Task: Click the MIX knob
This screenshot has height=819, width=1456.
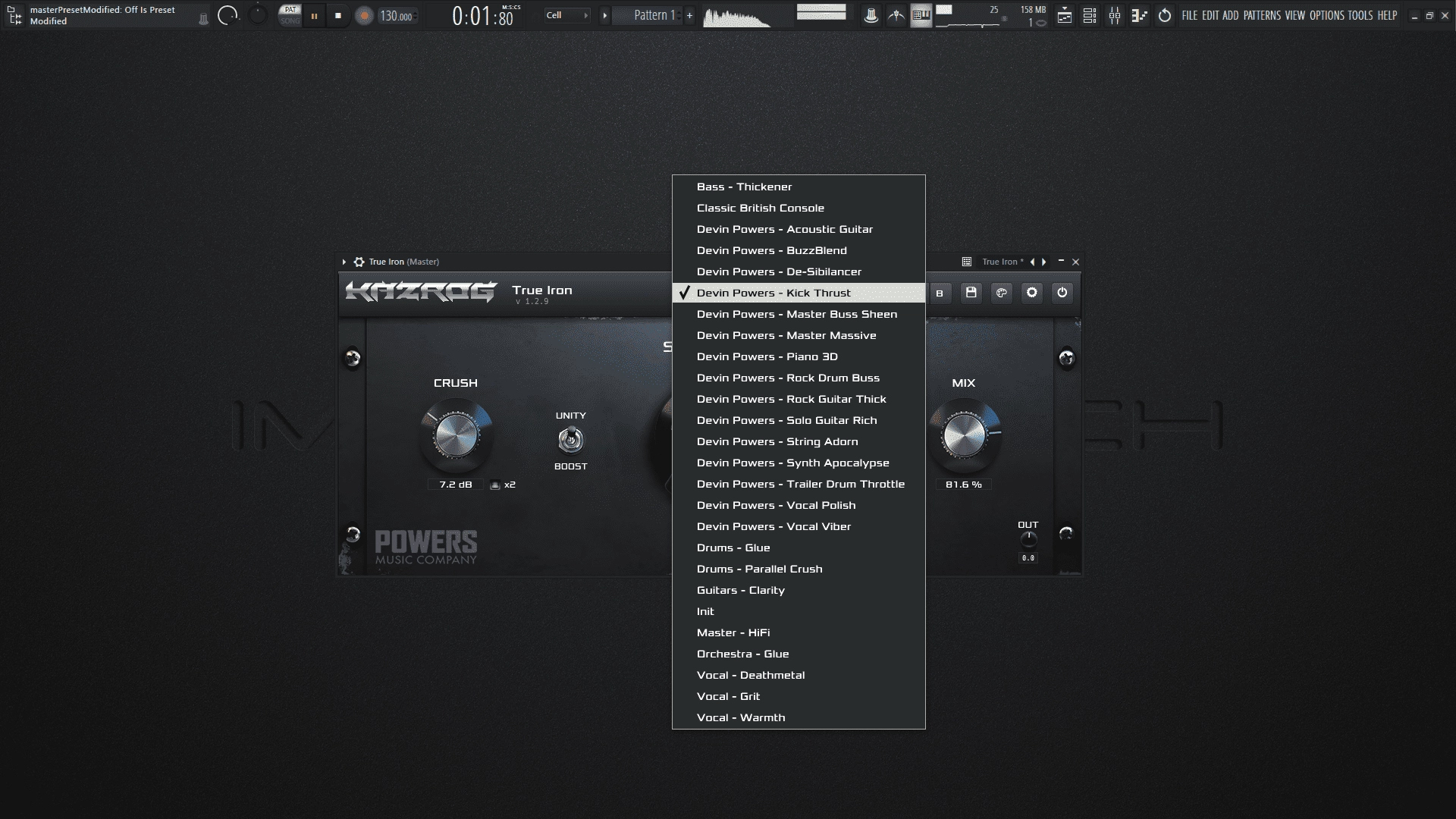Action: coord(964,435)
